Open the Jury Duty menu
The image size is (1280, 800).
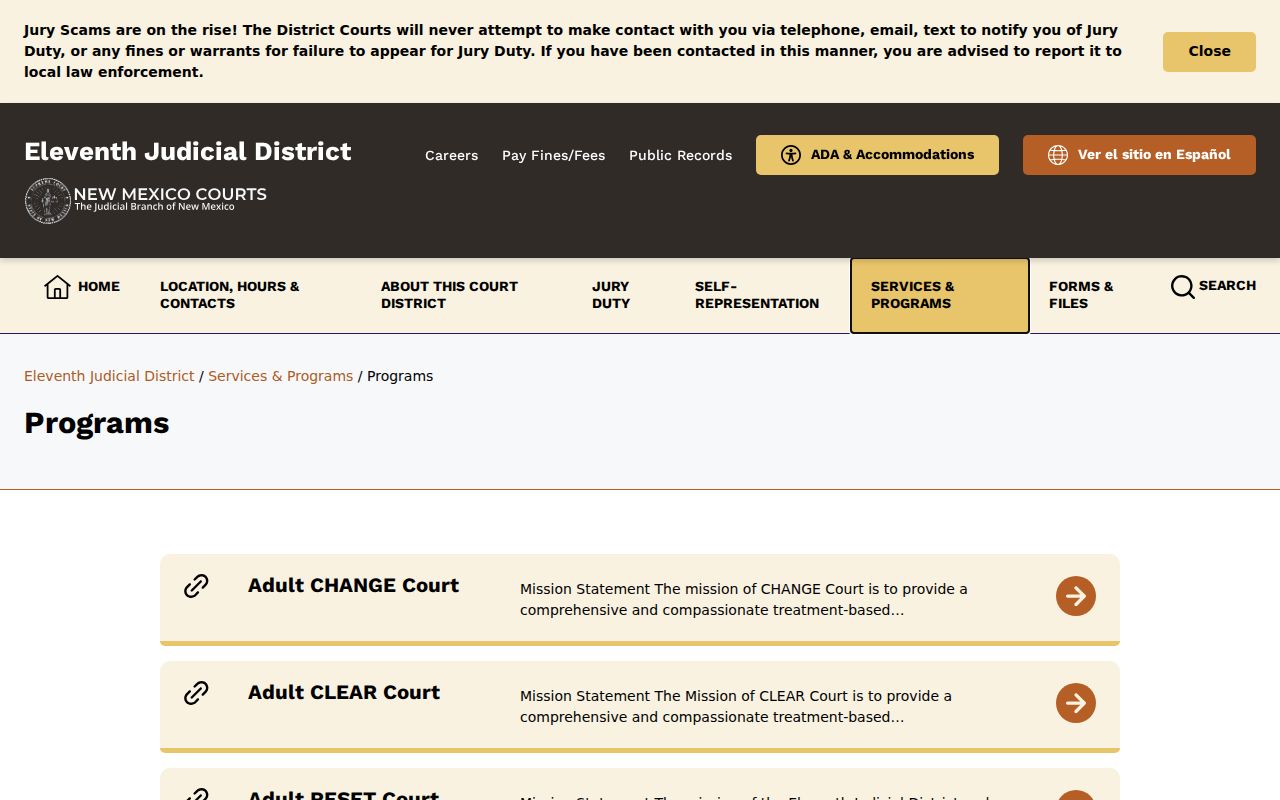611,295
